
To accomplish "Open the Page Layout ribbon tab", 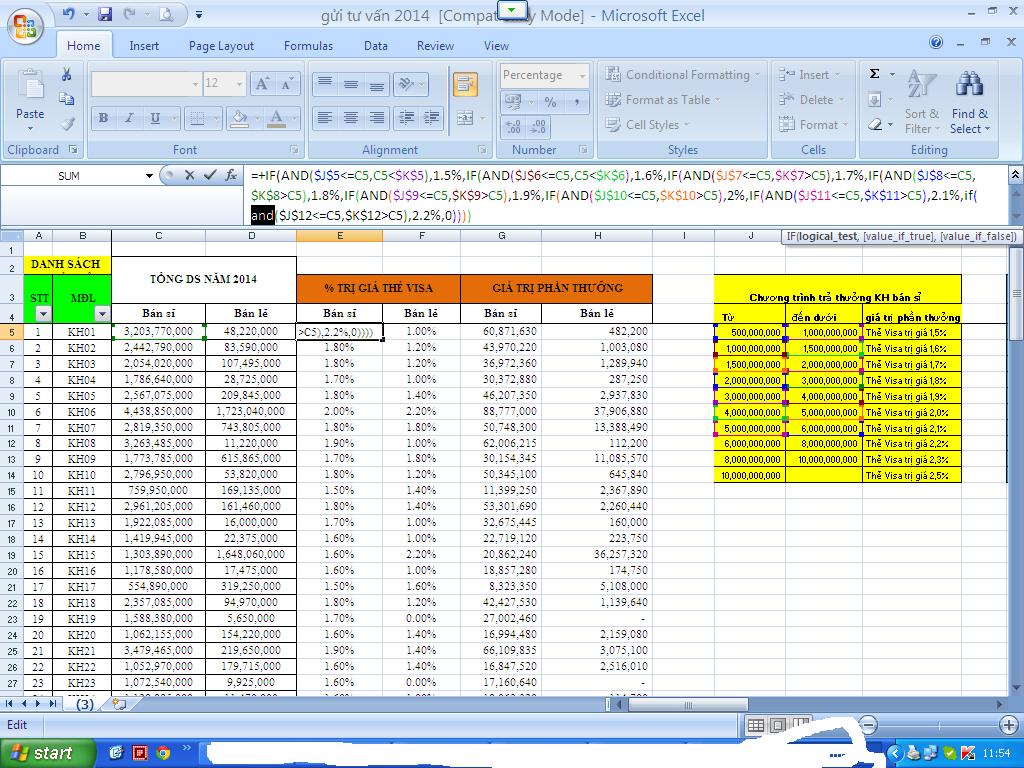I will point(221,46).
